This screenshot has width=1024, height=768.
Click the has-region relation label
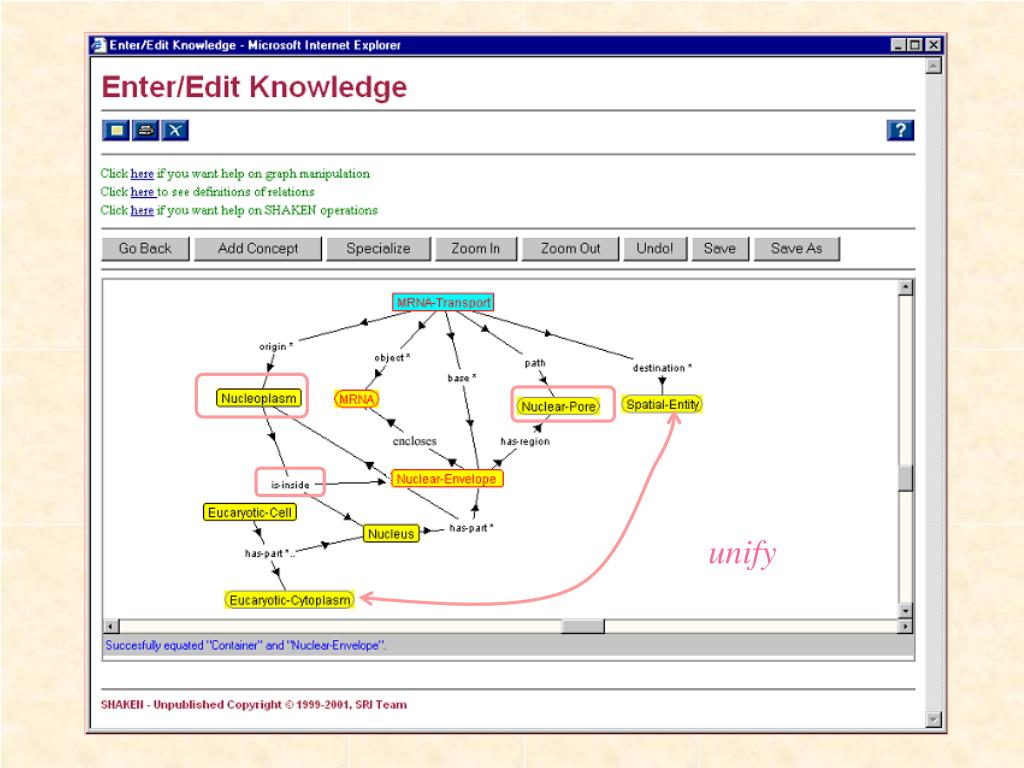524,441
